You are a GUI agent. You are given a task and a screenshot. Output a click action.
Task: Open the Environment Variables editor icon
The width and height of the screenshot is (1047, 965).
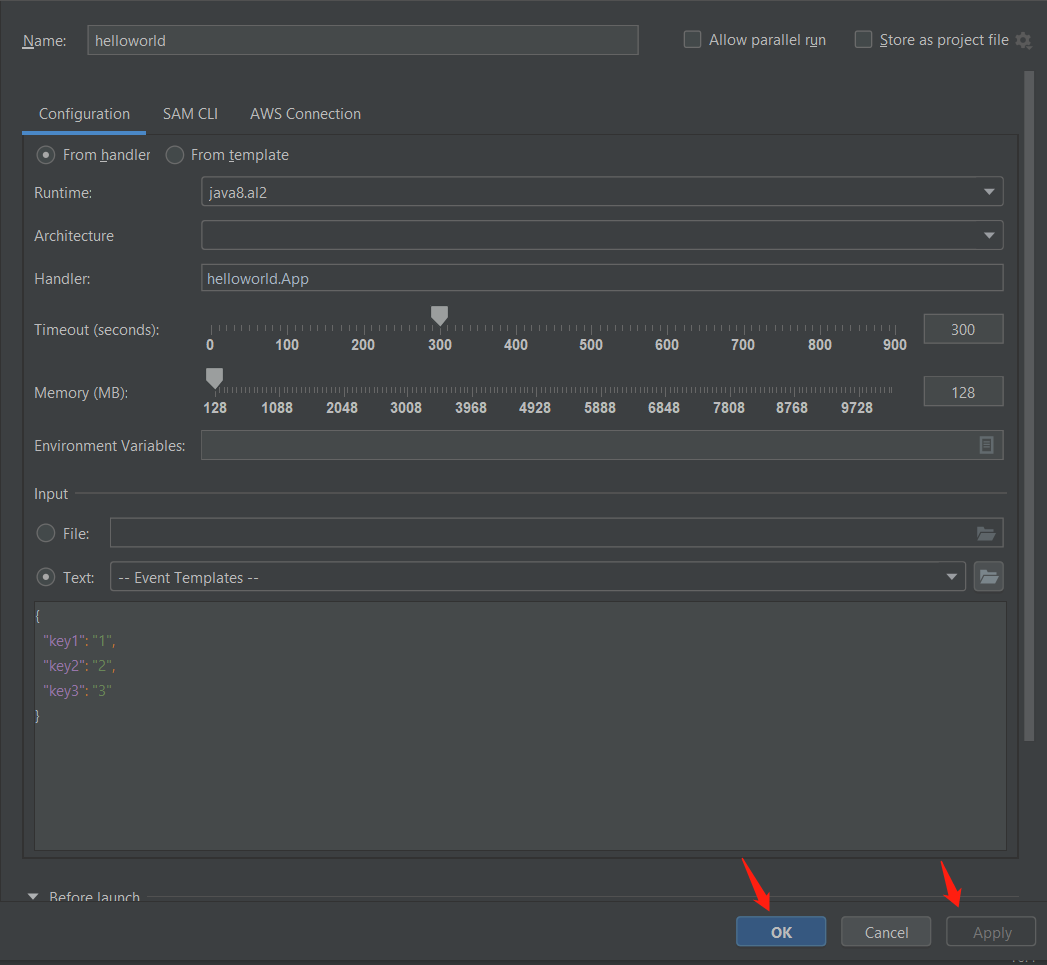click(986, 446)
